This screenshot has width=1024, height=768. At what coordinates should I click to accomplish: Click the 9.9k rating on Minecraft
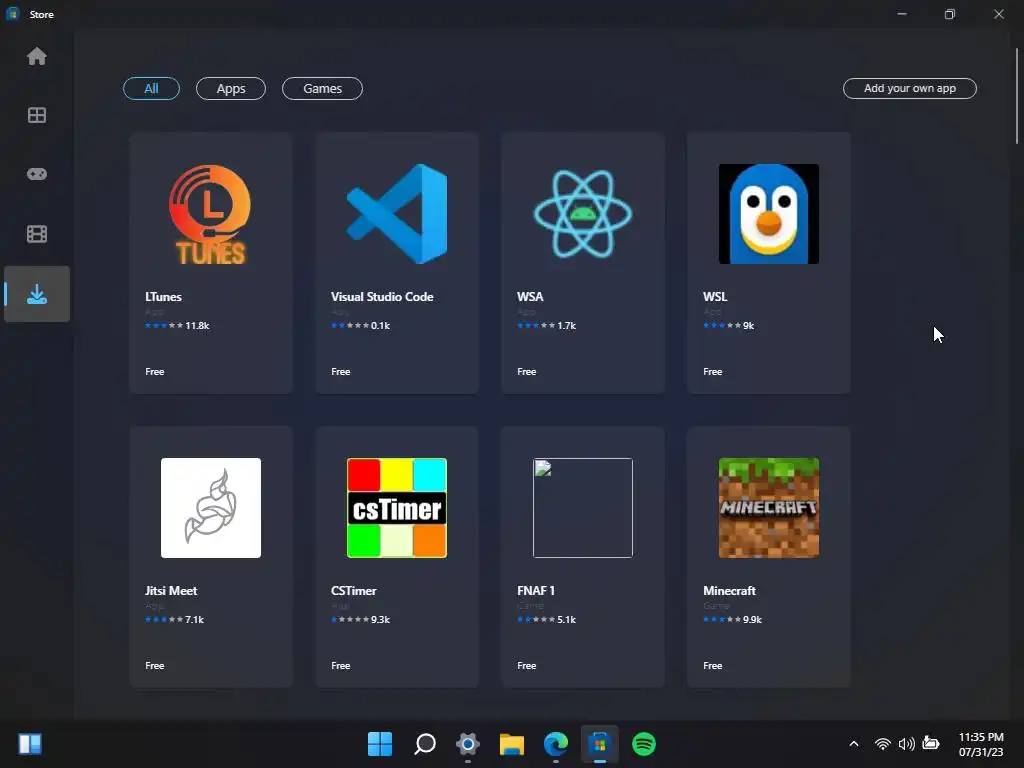point(752,619)
